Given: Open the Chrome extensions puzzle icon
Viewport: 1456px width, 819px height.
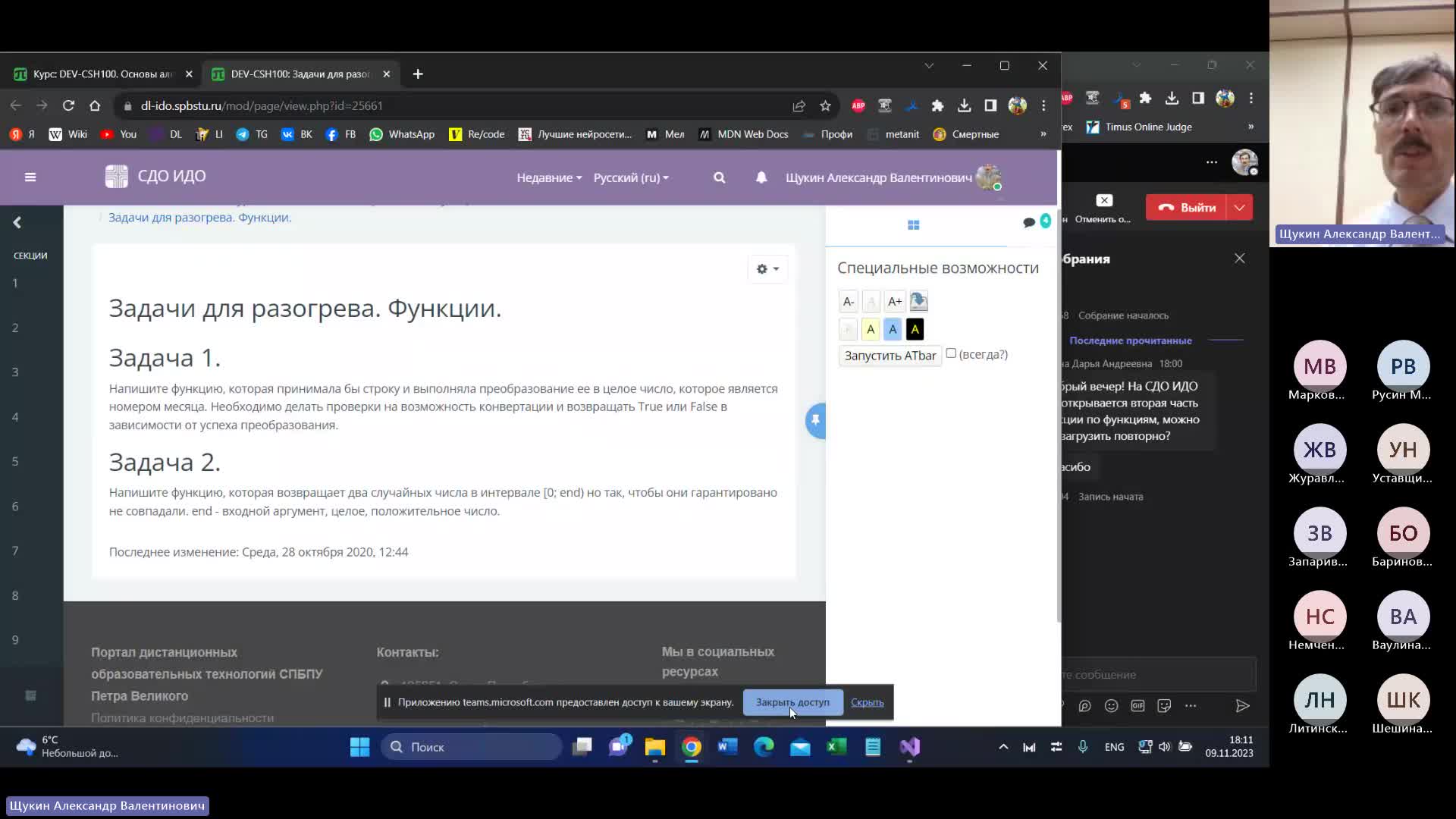Looking at the screenshot, I should pos(938,106).
